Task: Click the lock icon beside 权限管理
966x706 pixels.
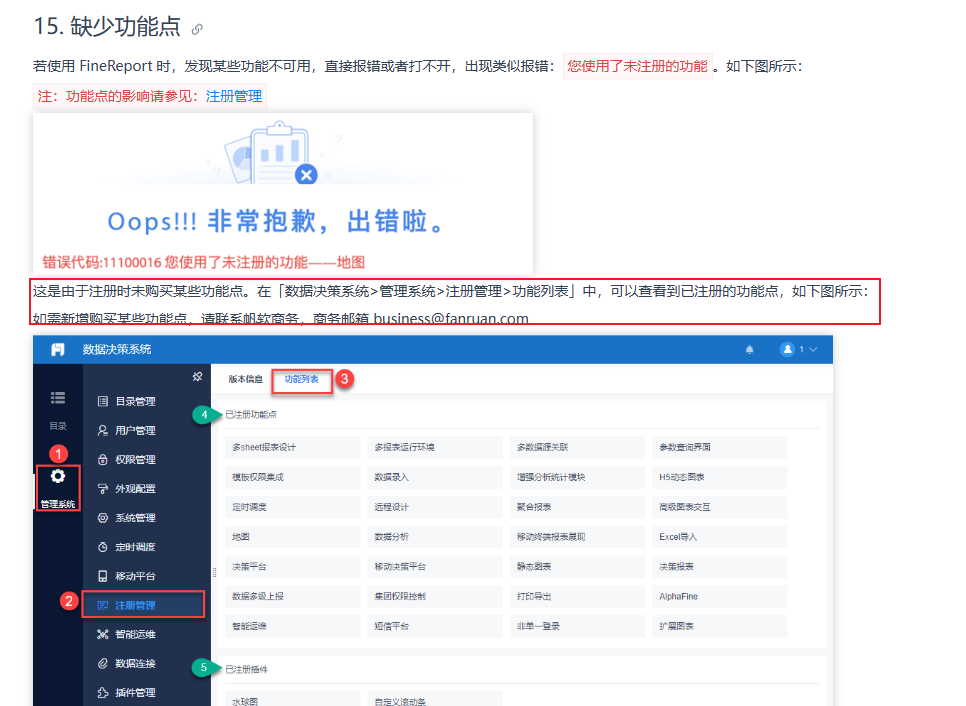Action: coord(103,459)
